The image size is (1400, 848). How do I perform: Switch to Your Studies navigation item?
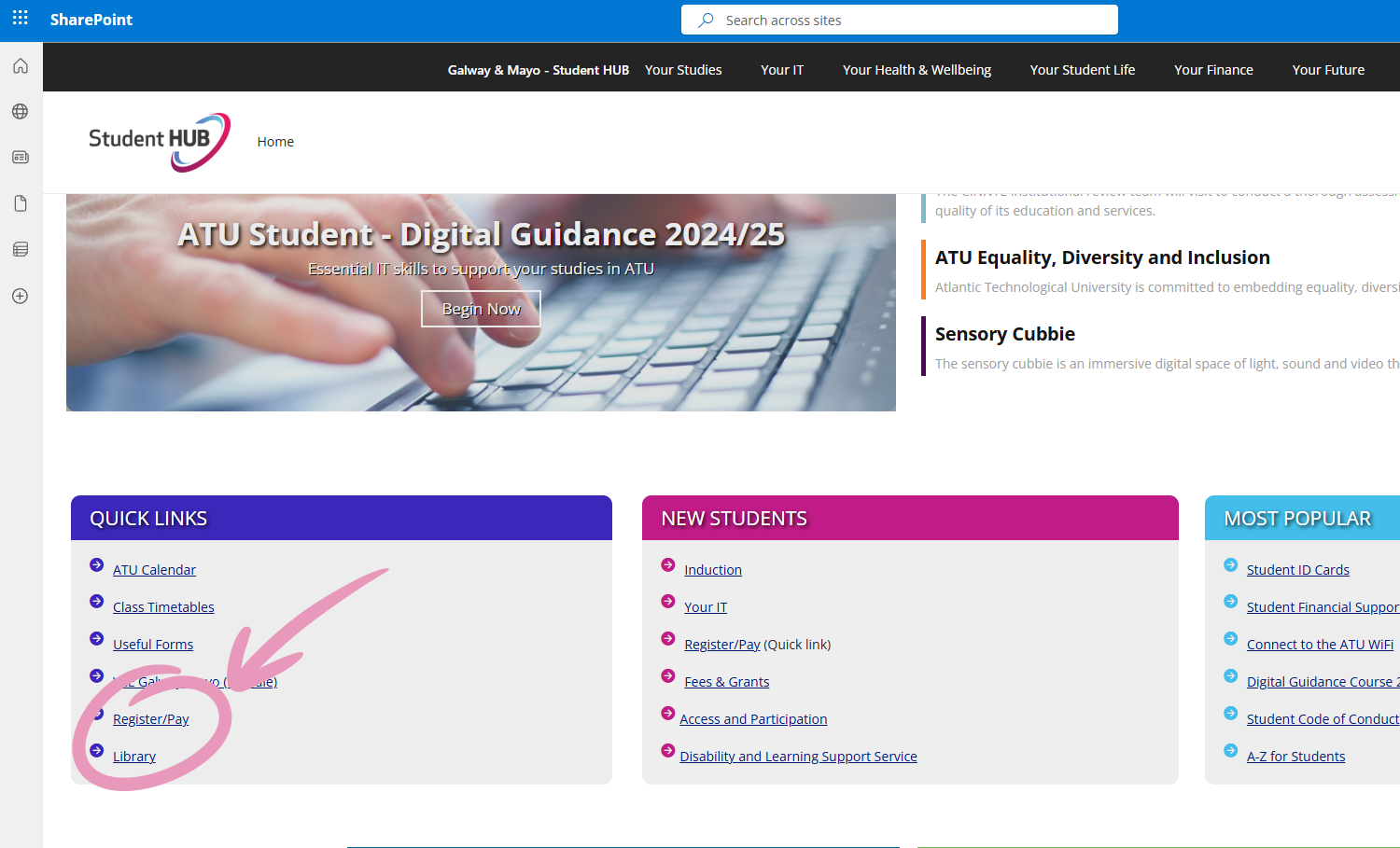[683, 69]
